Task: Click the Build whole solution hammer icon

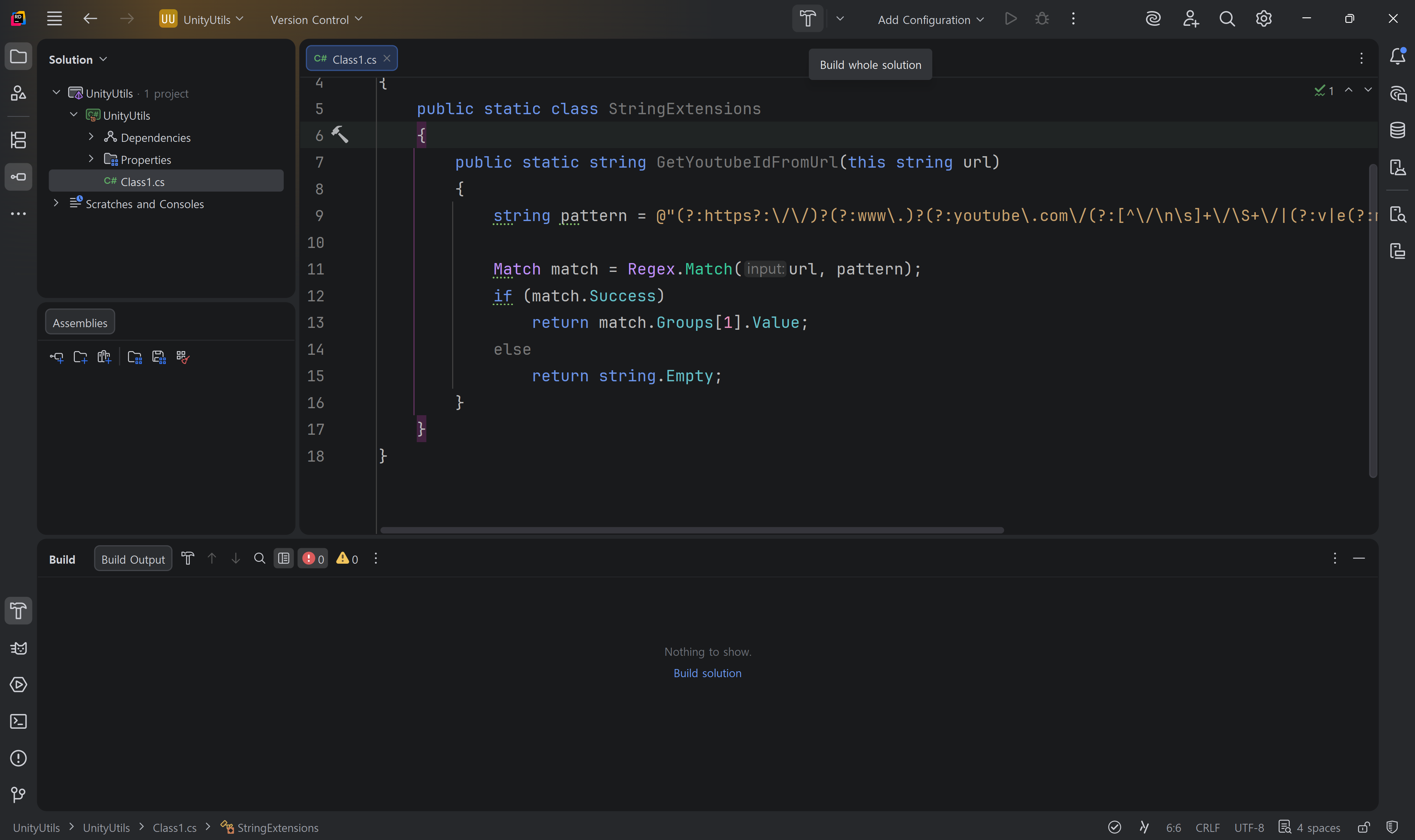Action: [808, 19]
